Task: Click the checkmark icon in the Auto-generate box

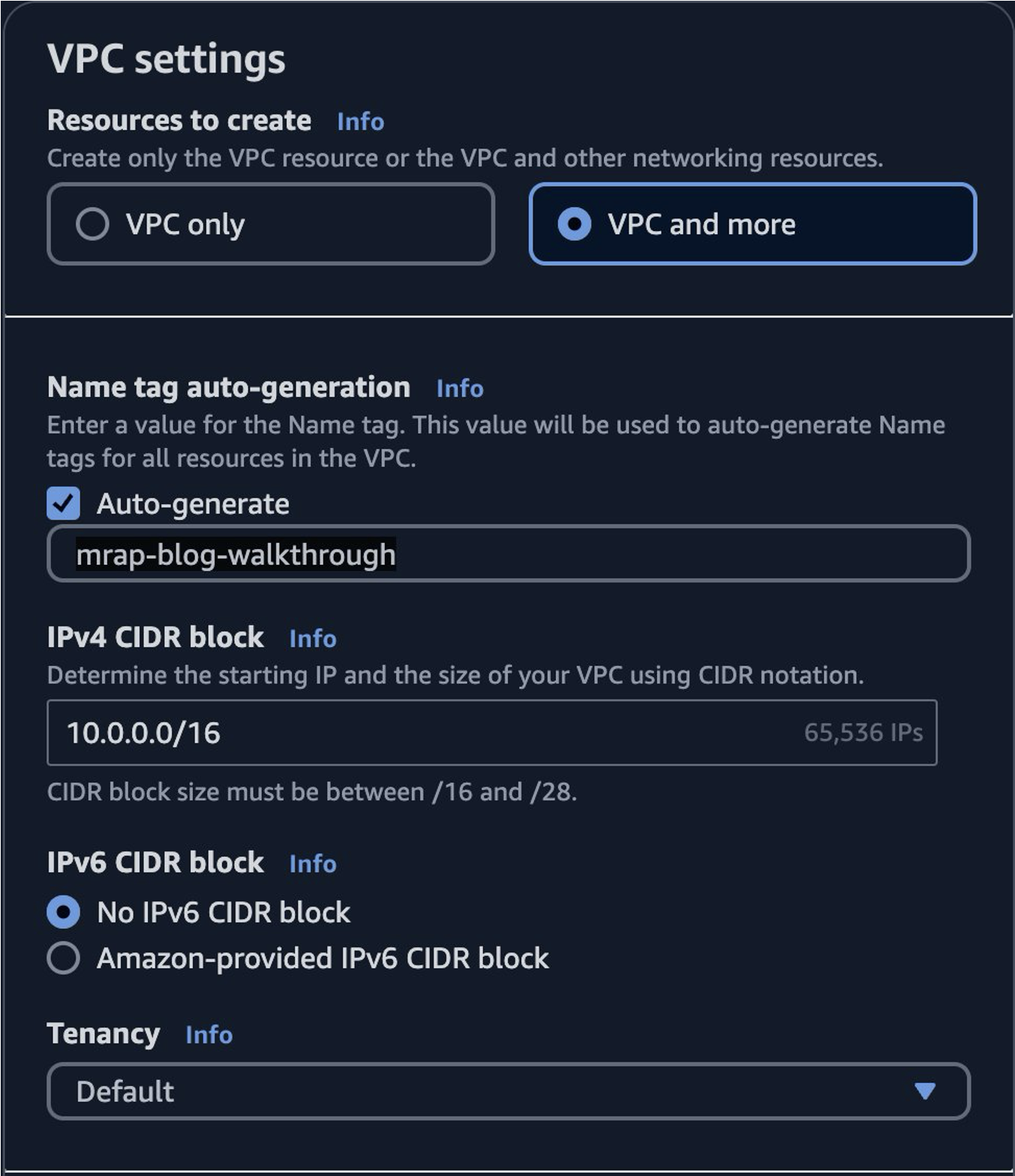Action: pos(64,505)
